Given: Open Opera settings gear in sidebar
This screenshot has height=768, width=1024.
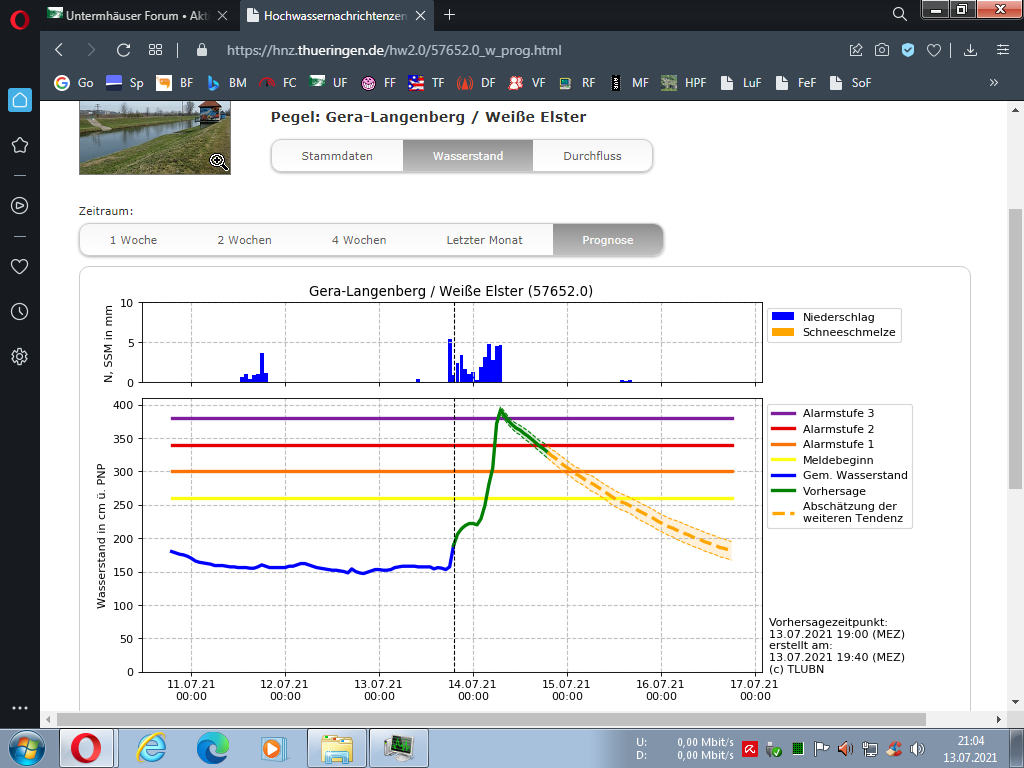Looking at the screenshot, I should (x=19, y=356).
